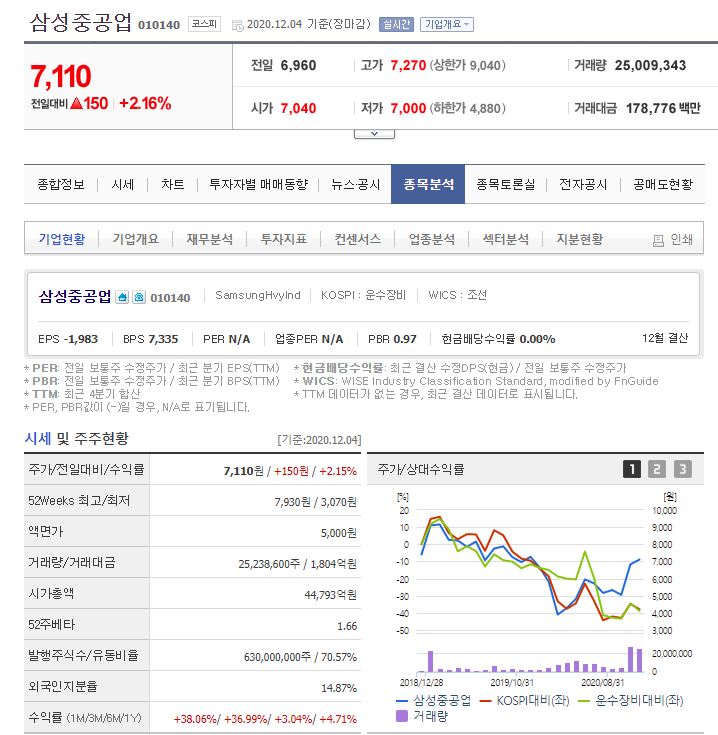Open the 전자공시 tab
The image size is (718, 735).
click(583, 184)
